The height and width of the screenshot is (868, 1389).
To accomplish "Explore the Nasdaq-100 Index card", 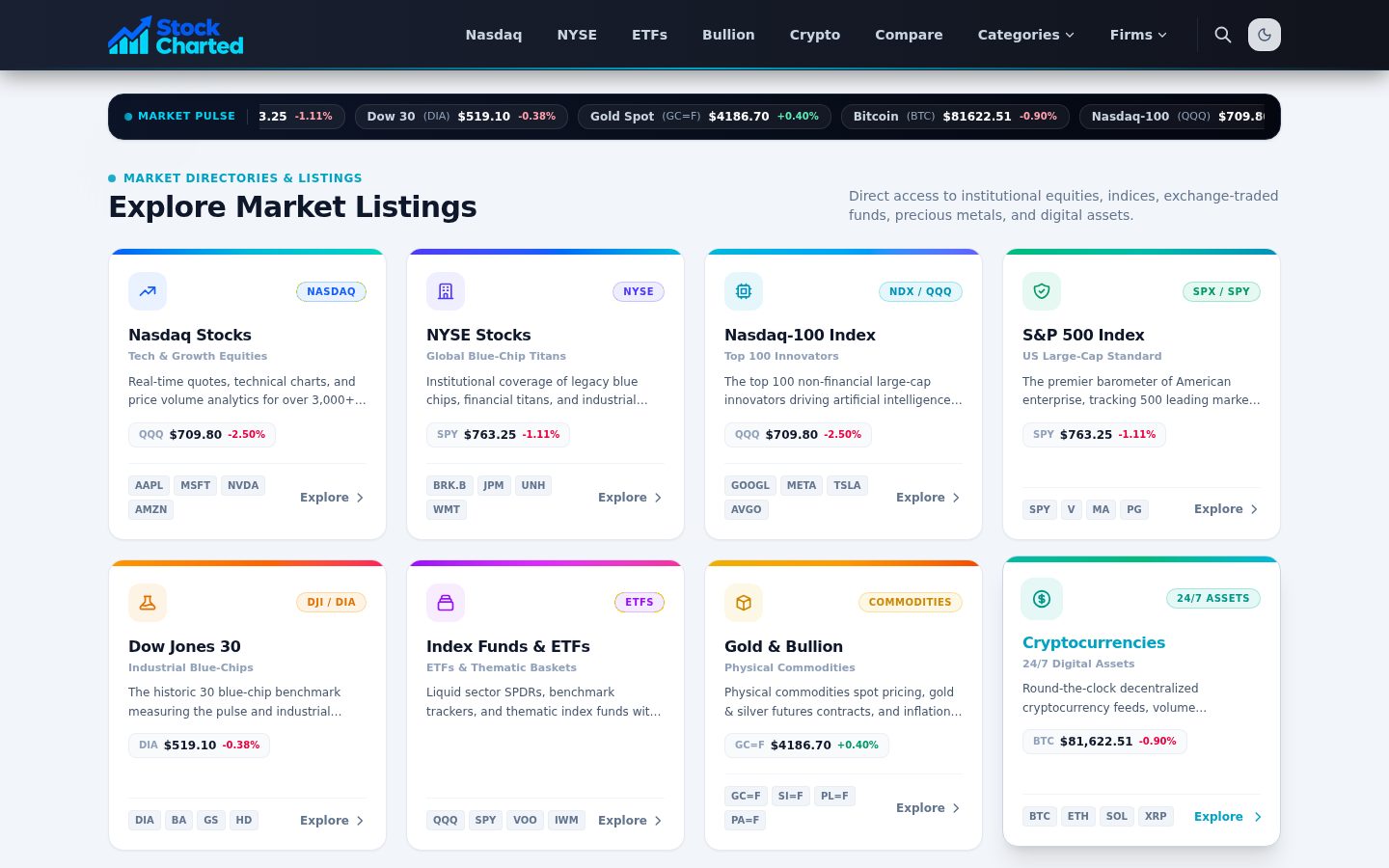I will point(928,498).
